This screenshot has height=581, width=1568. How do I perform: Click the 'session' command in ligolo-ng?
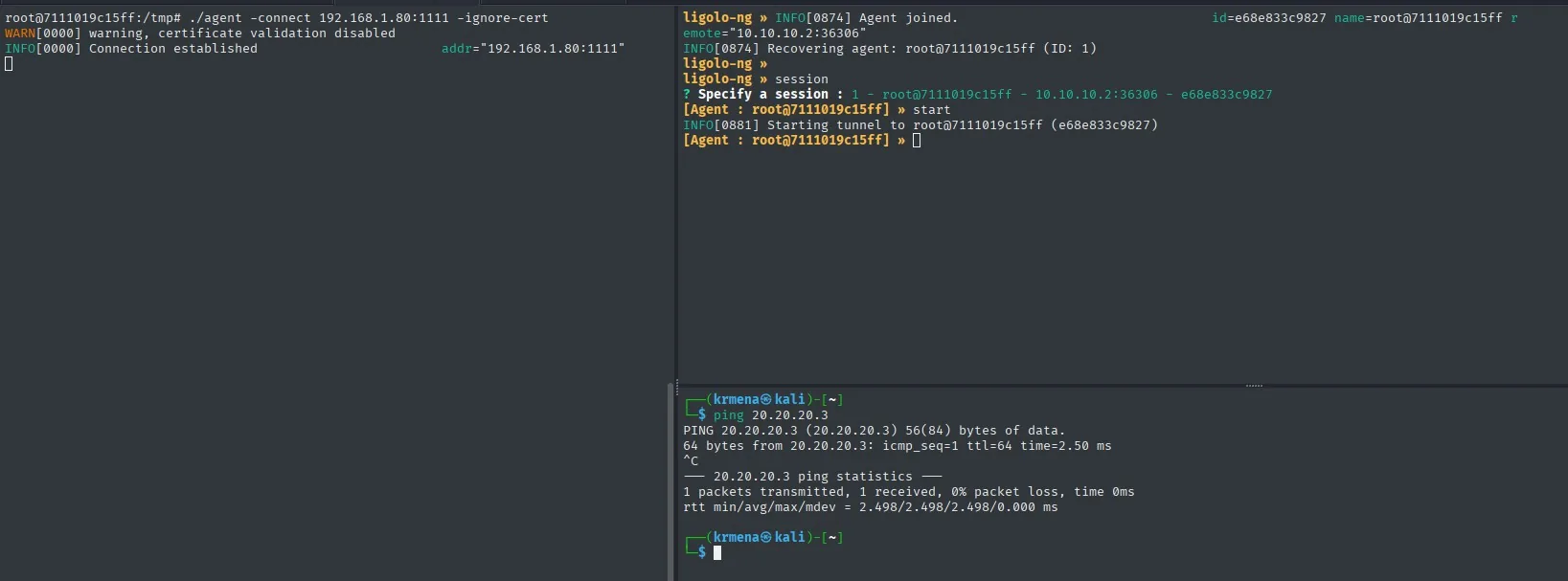(802, 79)
